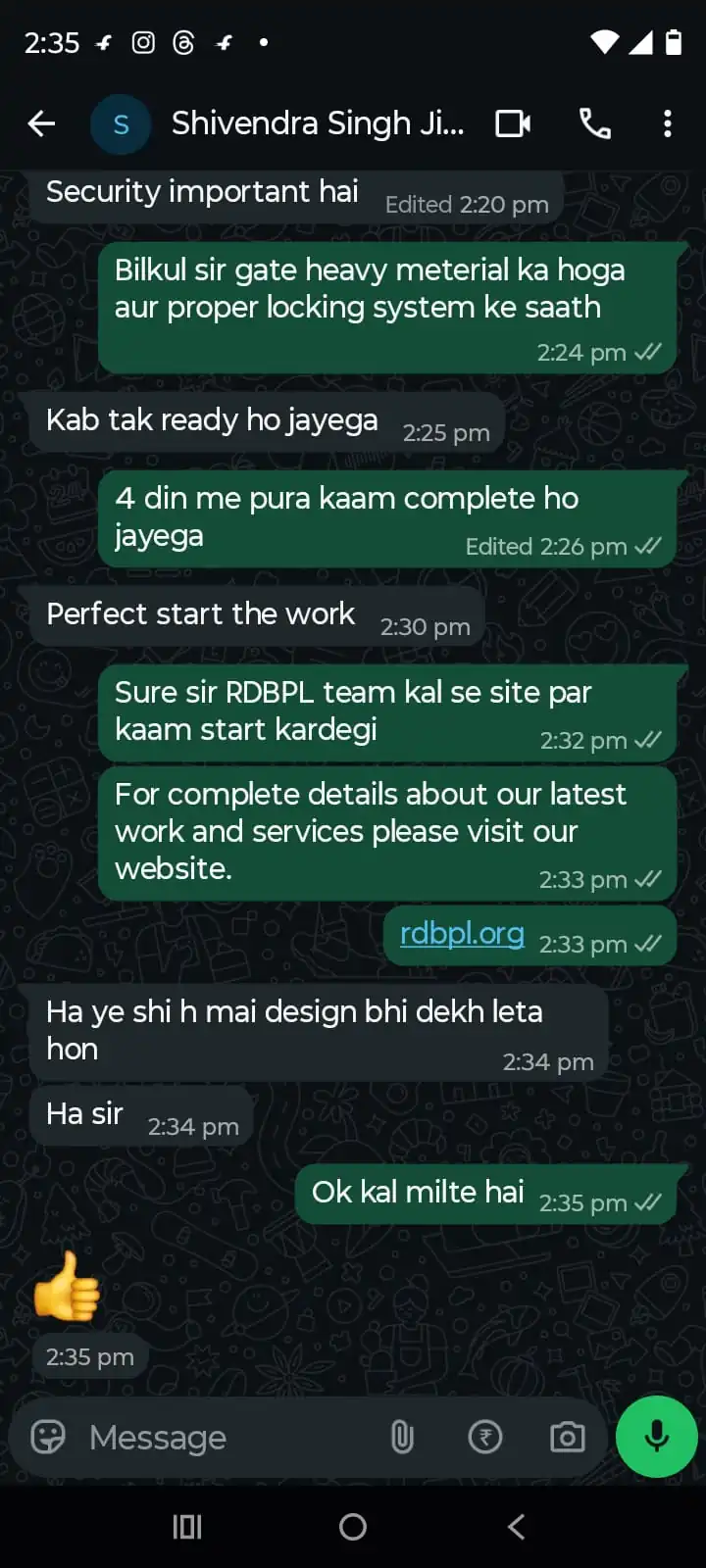Open Shivendra Singh contact profile avatar
The width and height of the screenshot is (706, 1568).
point(121,124)
